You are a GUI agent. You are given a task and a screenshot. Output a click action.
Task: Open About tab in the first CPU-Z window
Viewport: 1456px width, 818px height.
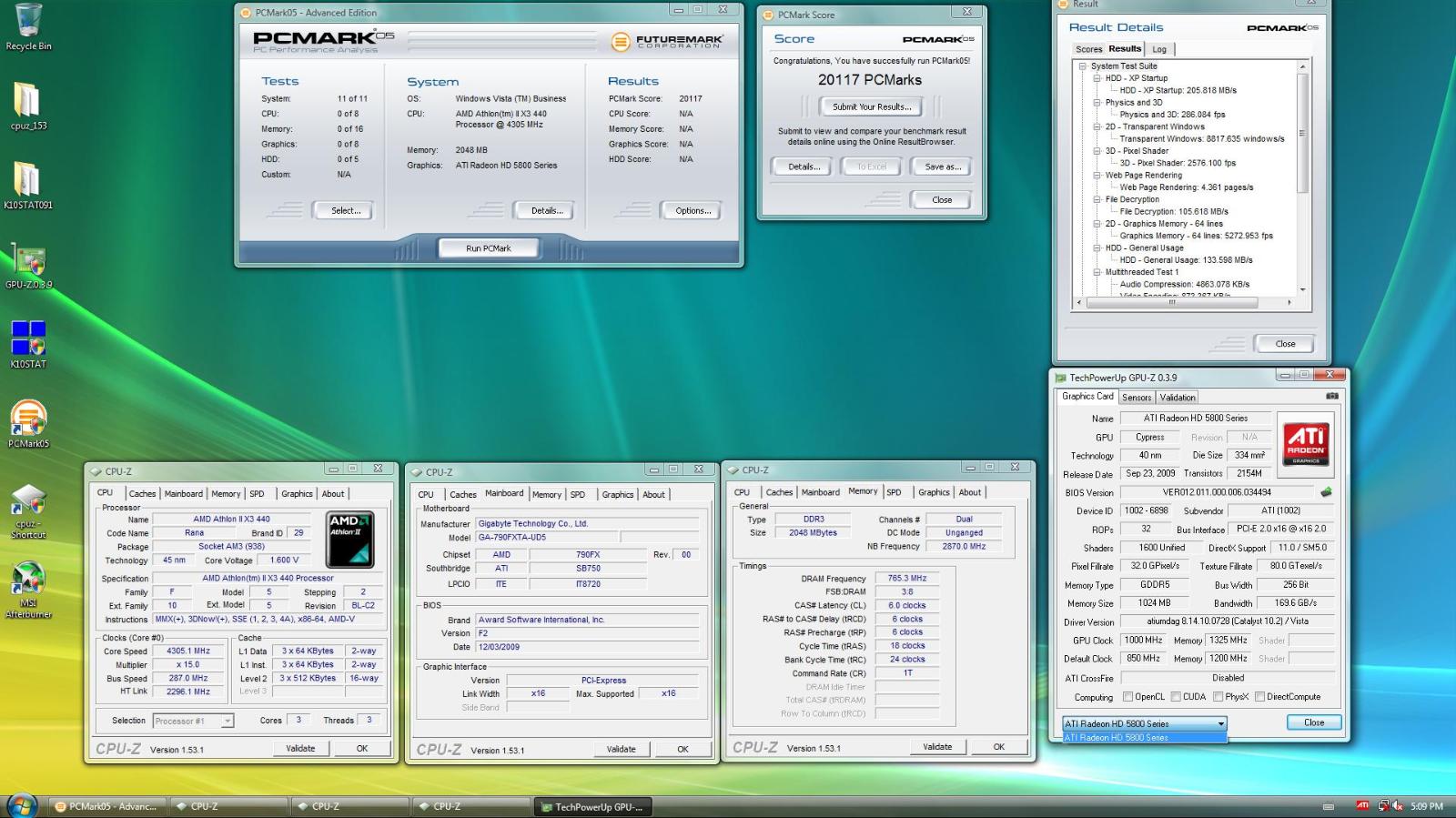tap(333, 494)
